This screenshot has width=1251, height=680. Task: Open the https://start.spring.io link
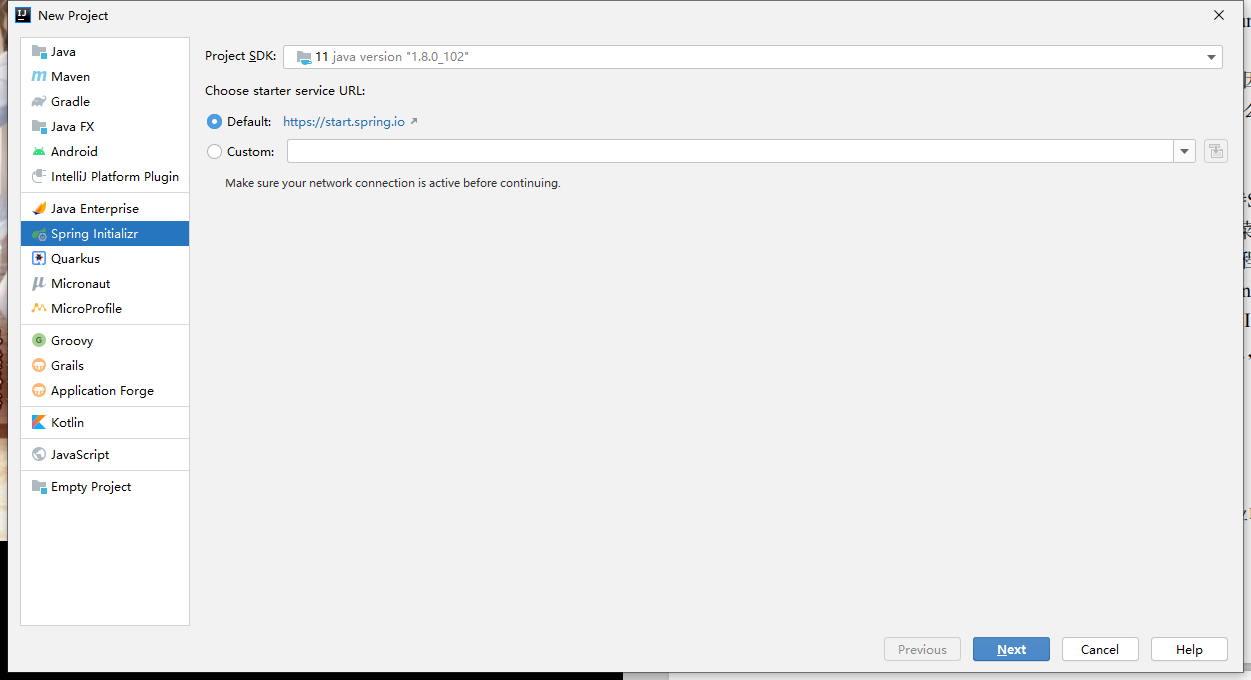coord(344,122)
